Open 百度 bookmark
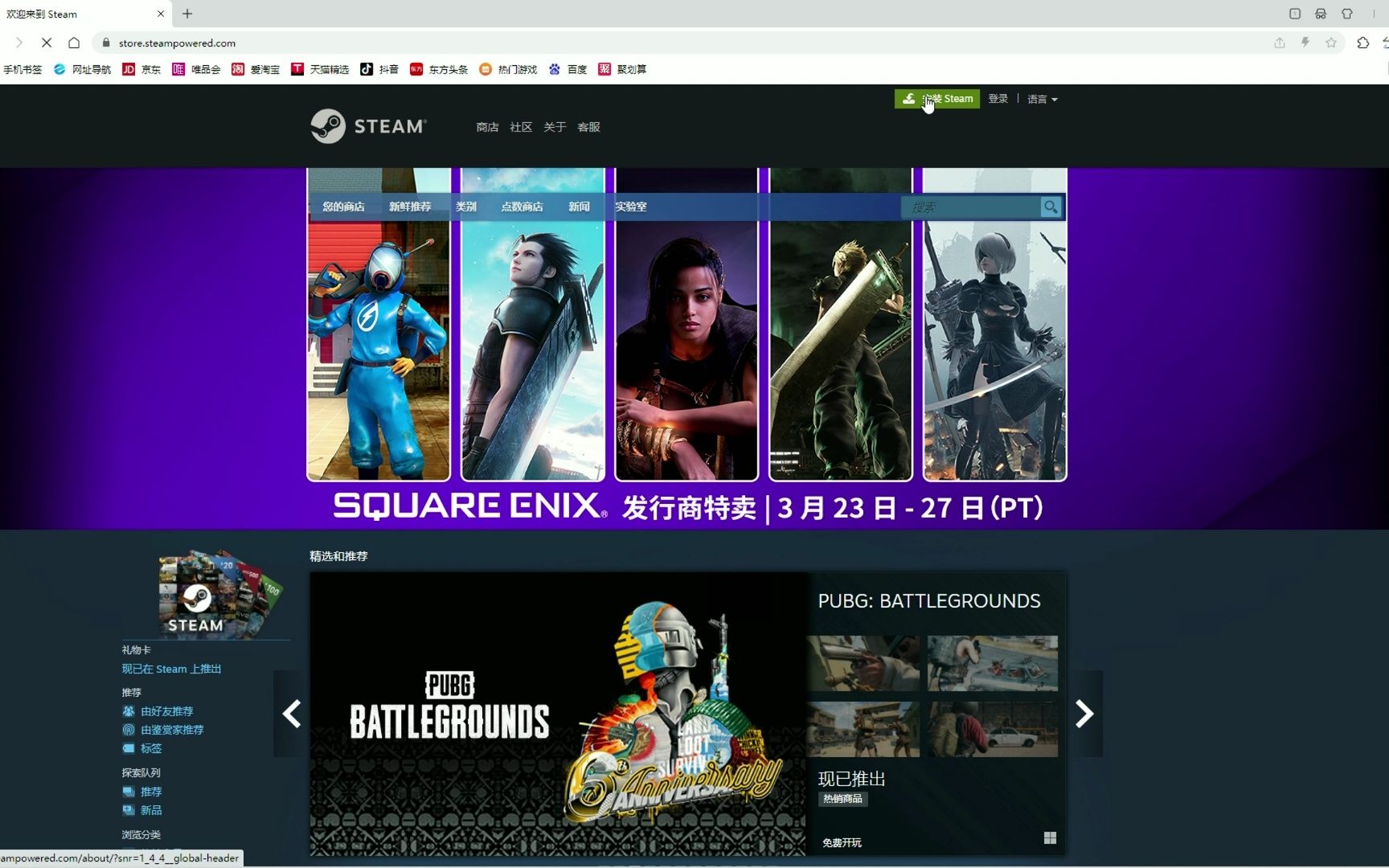Viewport: 1389px width, 868px height. tap(567, 69)
